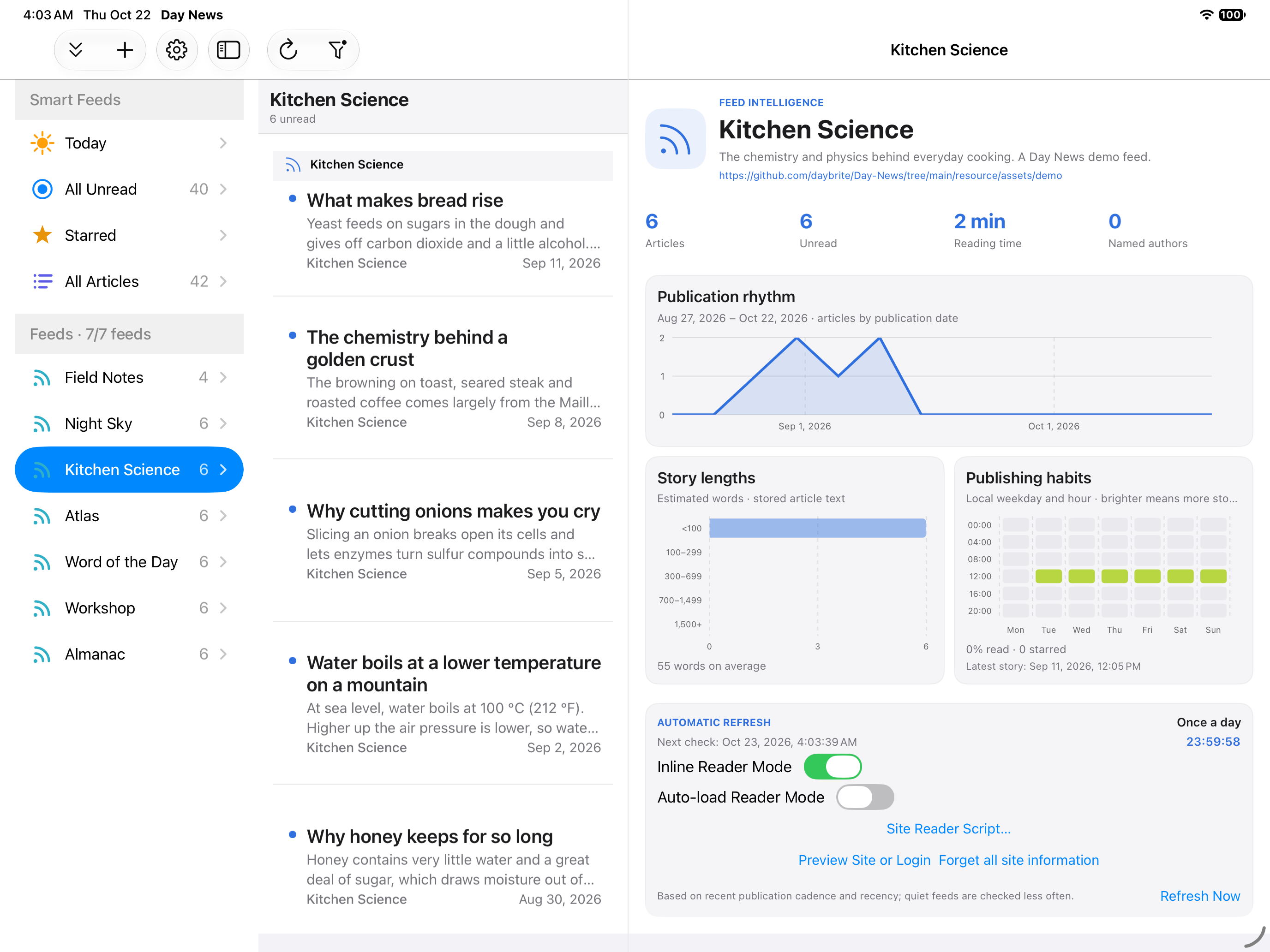Tap the mark-all-read double chevron icon
The image size is (1270, 952).
pyautogui.click(x=76, y=50)
